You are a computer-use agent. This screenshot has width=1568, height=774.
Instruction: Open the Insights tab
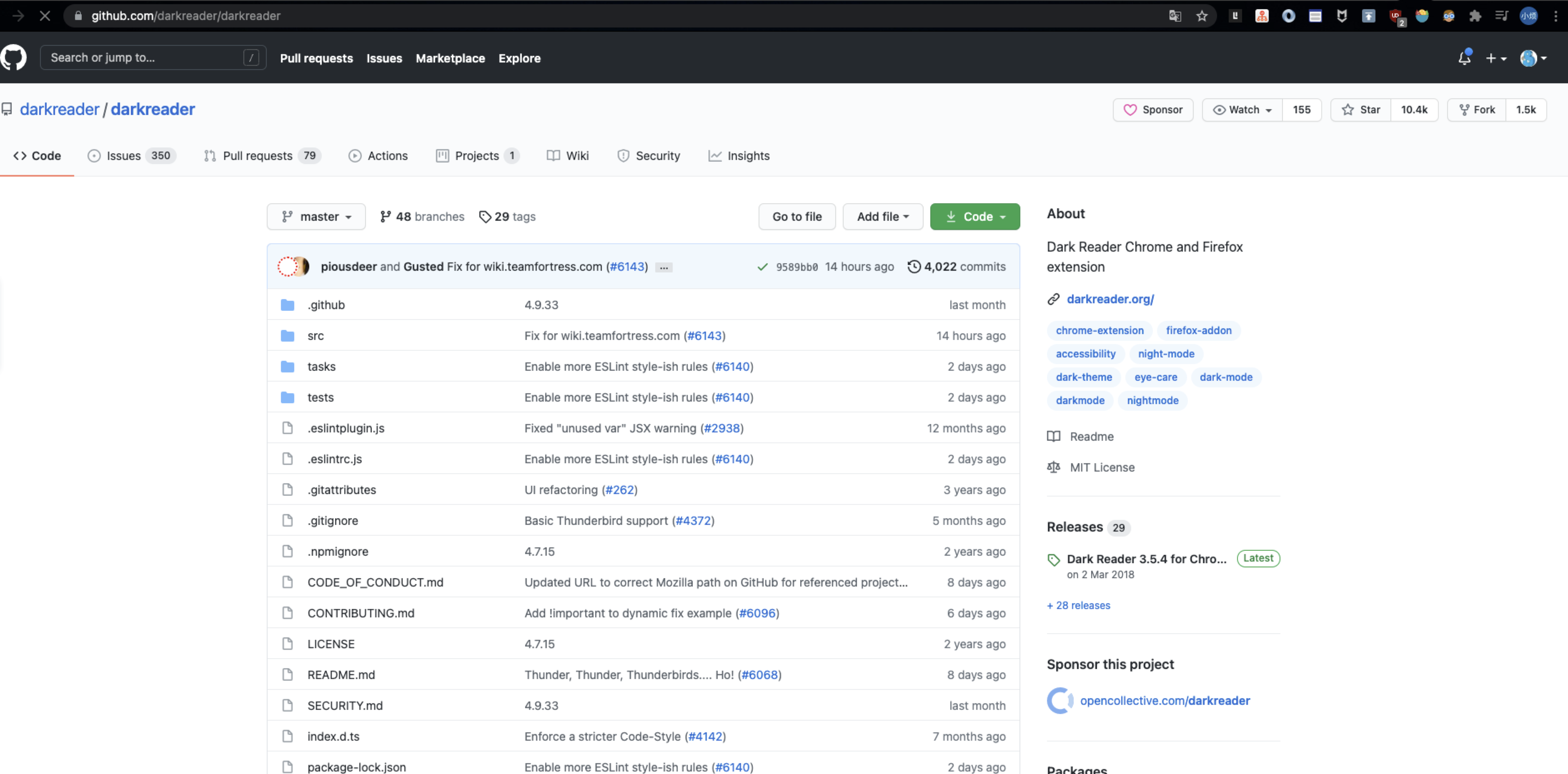(739, 156)
